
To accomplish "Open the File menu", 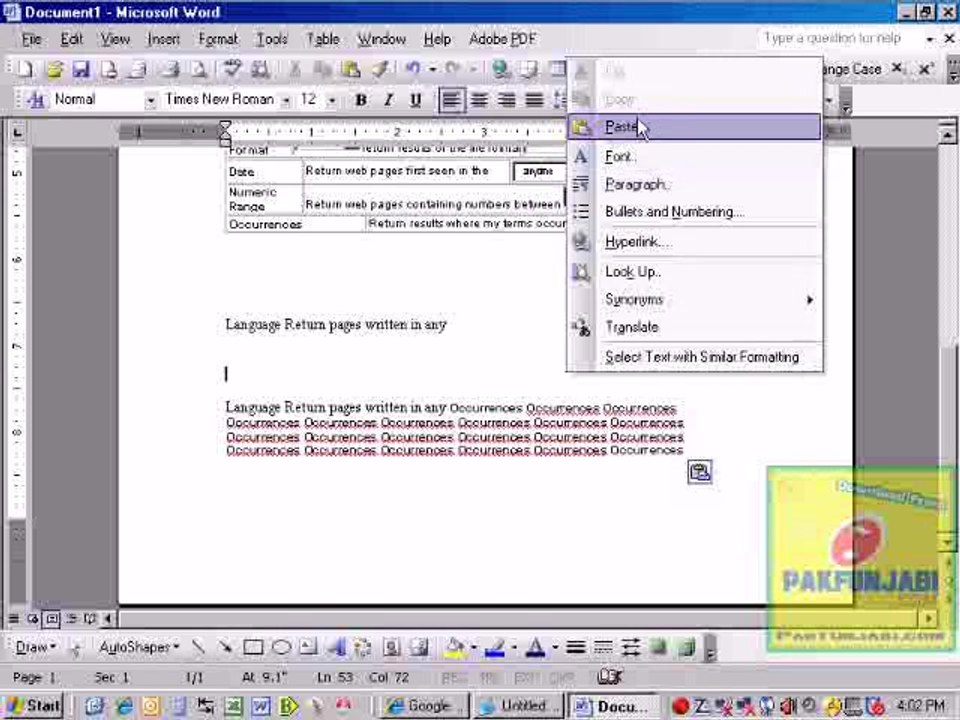I will click(x=31, y=40).
